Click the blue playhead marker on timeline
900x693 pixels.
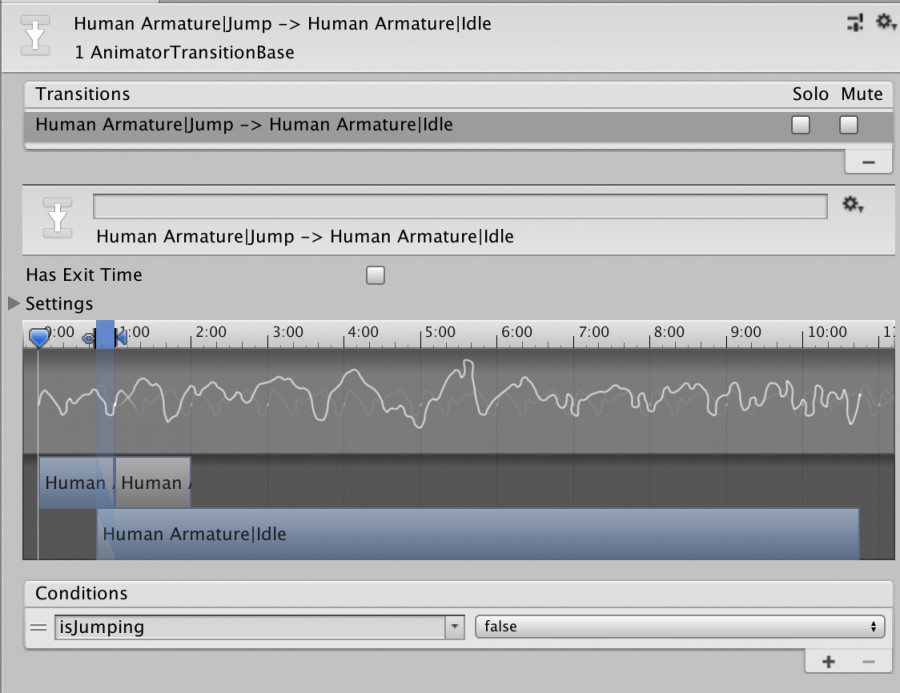click(39, 337)
